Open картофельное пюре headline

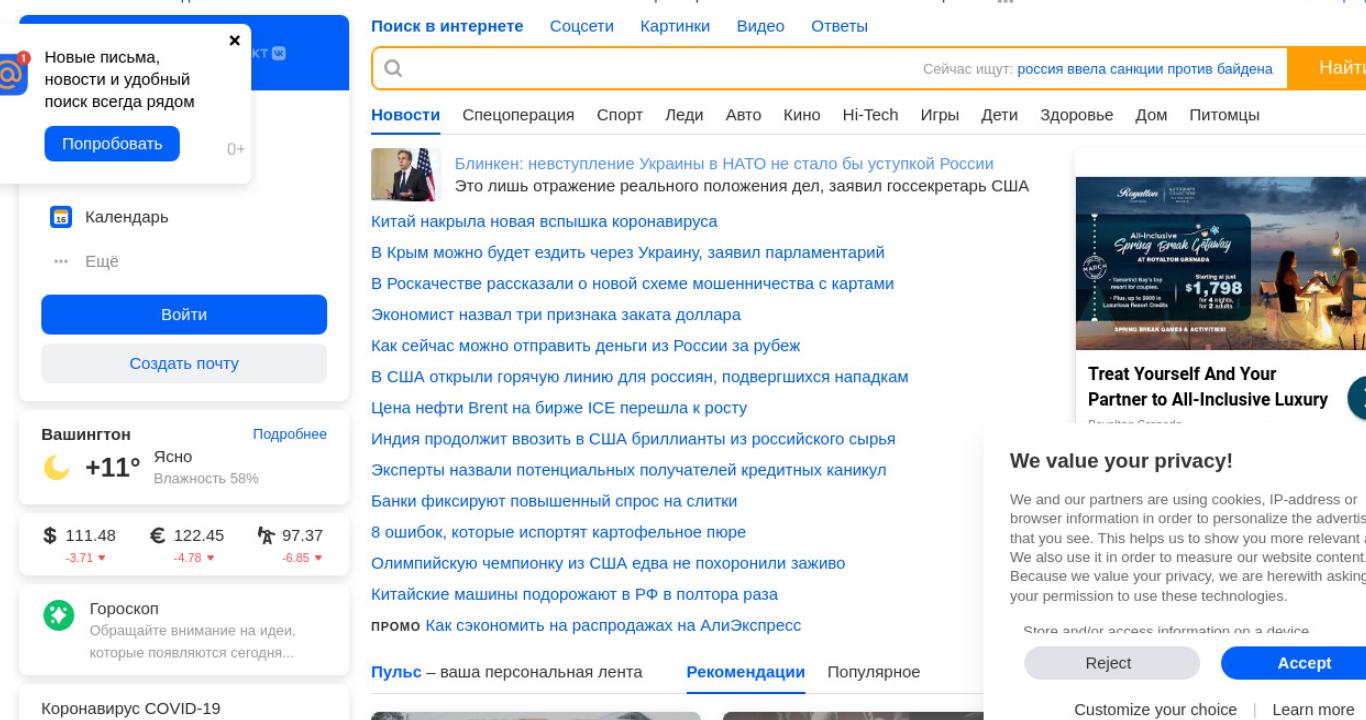coord(558,532)
